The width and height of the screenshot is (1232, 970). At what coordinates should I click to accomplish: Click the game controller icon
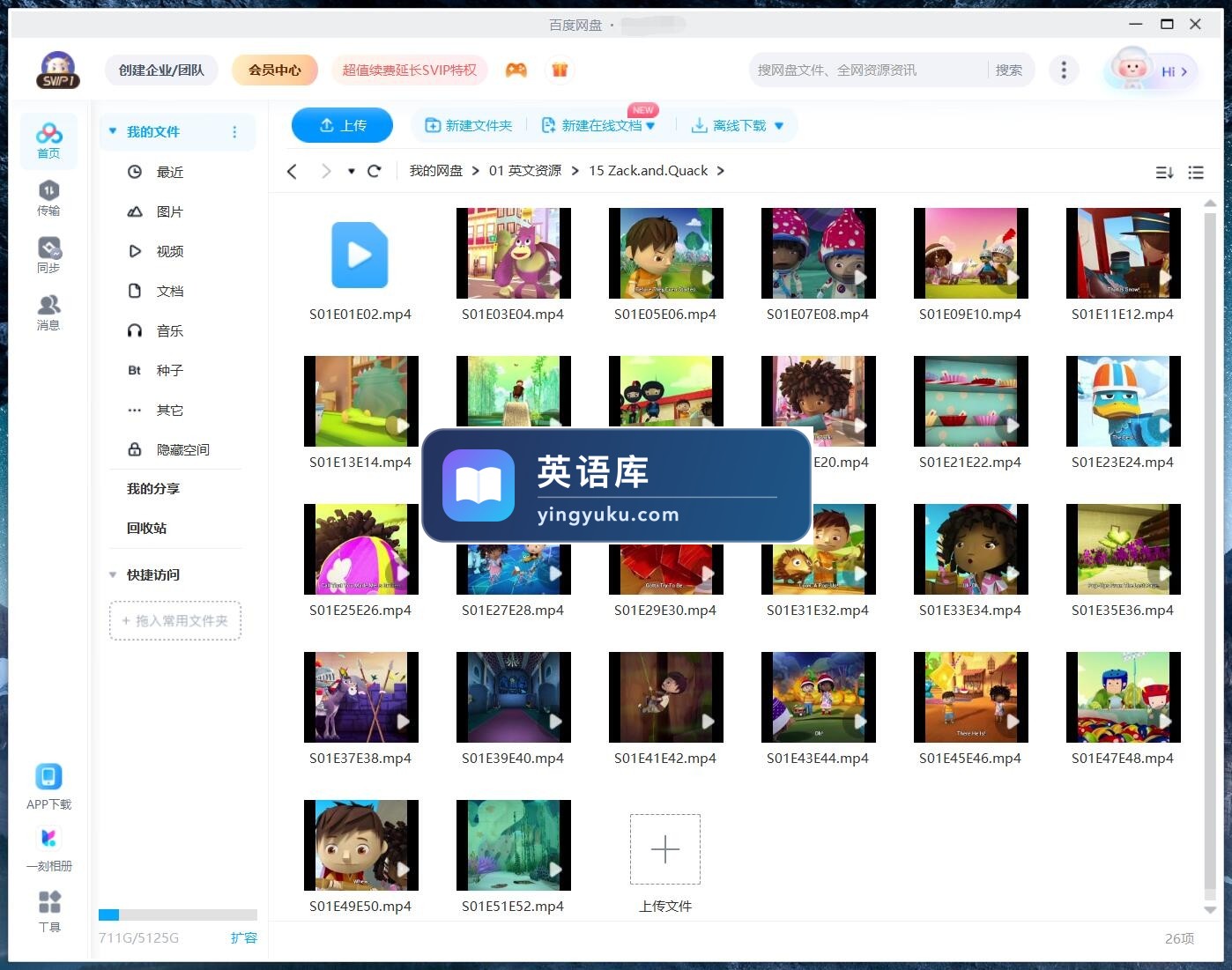click(x=516, y=70)
